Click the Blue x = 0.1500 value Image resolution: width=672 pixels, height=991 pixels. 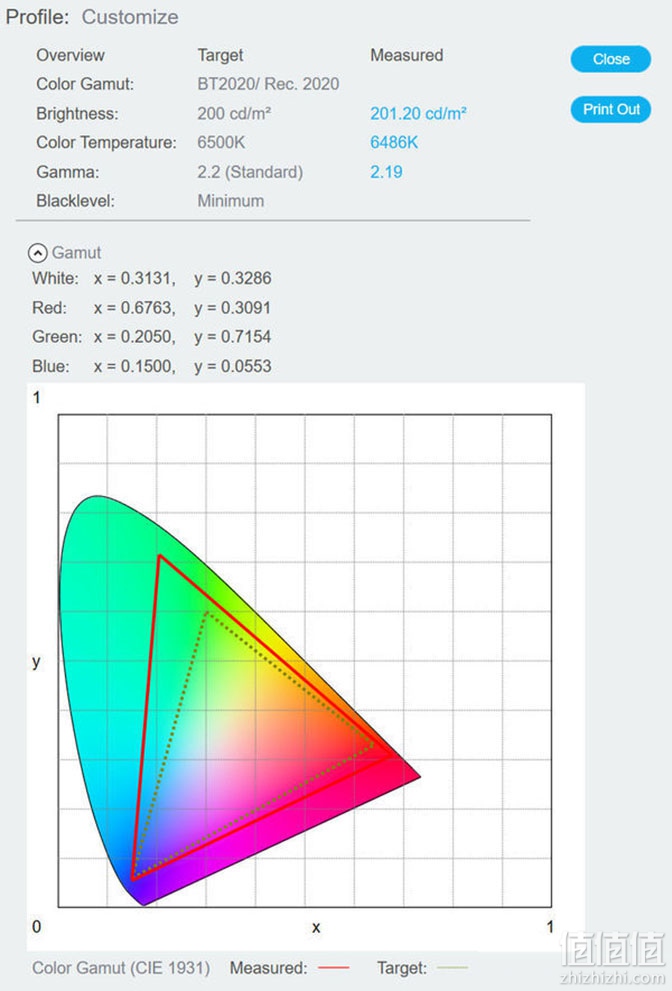click(x=135, y=367)
